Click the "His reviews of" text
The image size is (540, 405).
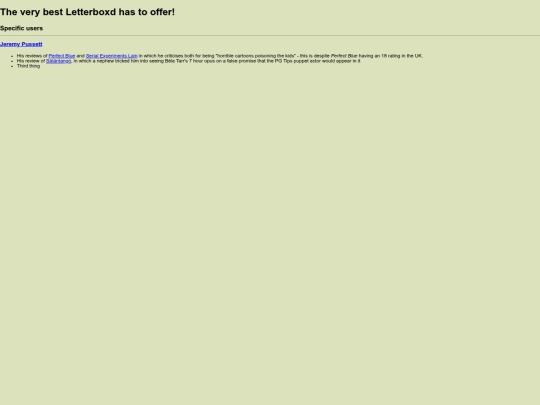click(32, 56)
